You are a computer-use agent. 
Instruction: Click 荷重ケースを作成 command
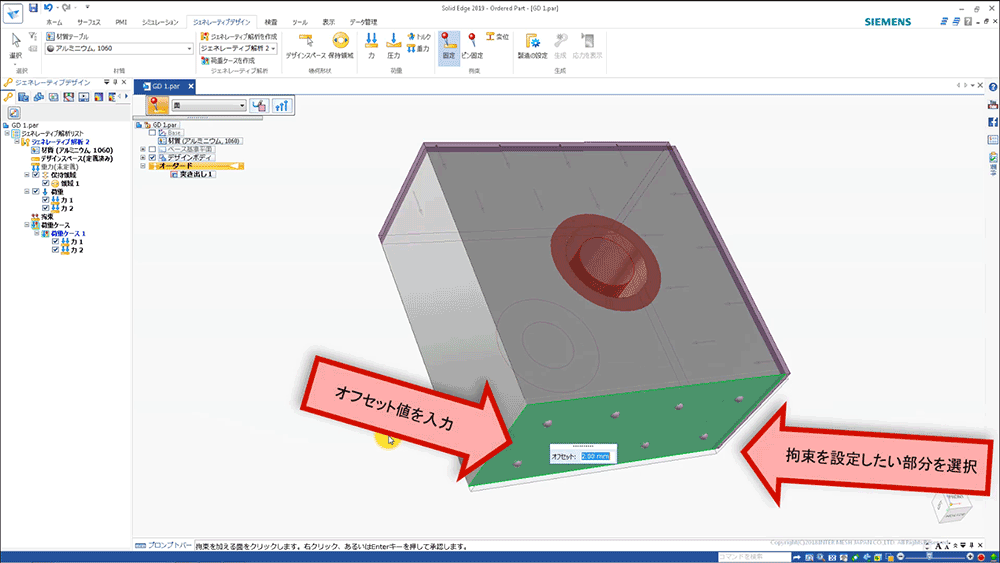click(x=228, y=61)
